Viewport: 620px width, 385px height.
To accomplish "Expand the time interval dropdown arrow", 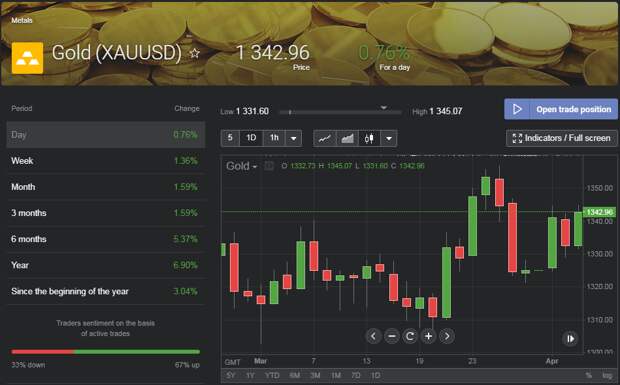I will pos(293,138).
